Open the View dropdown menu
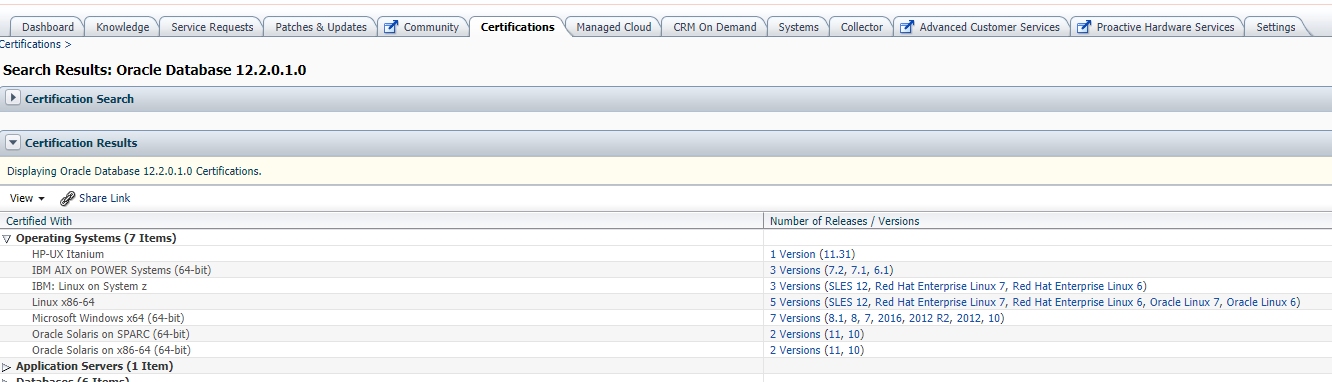This screenshot has height=382, width=1332. click(27, 198)
